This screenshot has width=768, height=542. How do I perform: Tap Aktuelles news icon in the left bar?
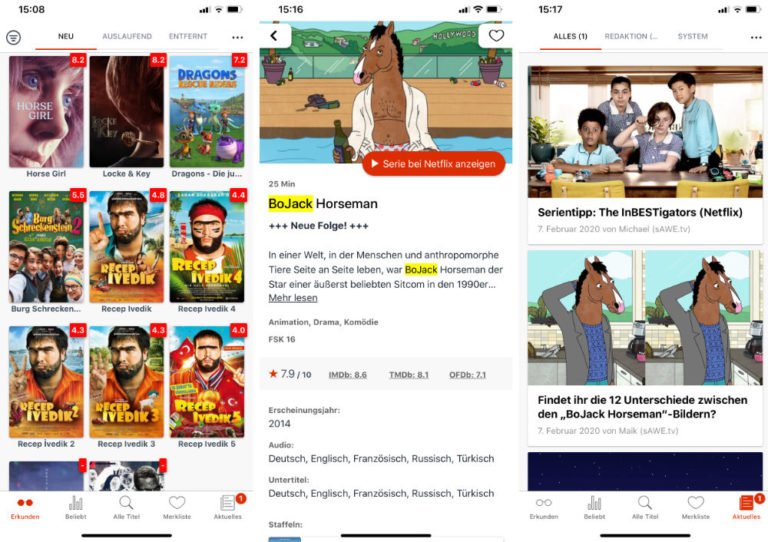point(228,503)
